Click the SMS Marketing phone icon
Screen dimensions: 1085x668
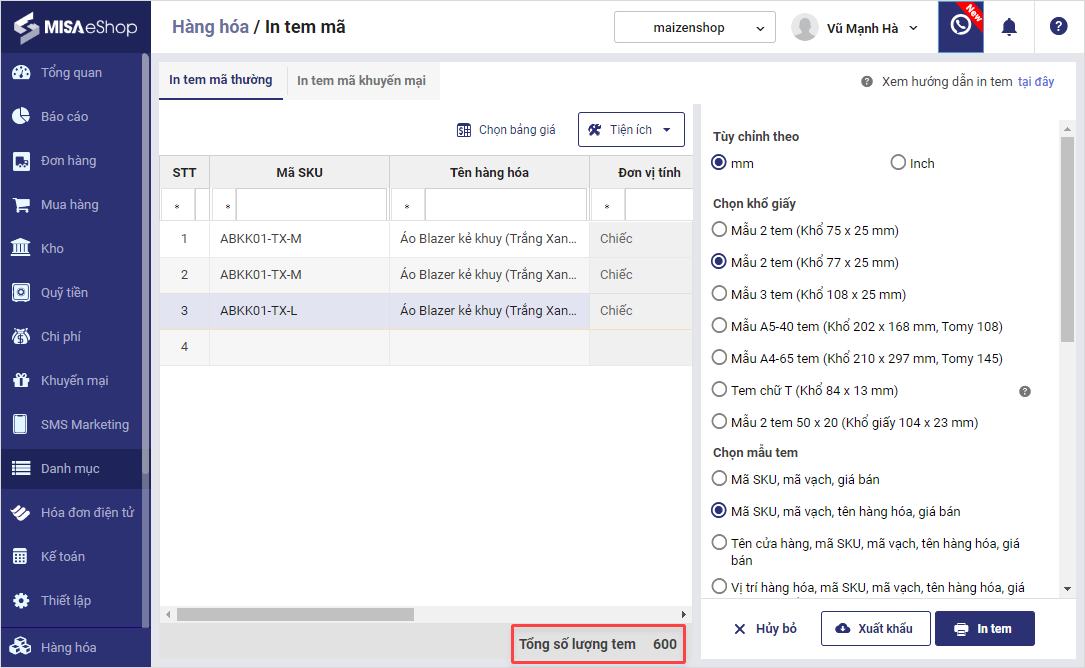click(x=21, y=424)
